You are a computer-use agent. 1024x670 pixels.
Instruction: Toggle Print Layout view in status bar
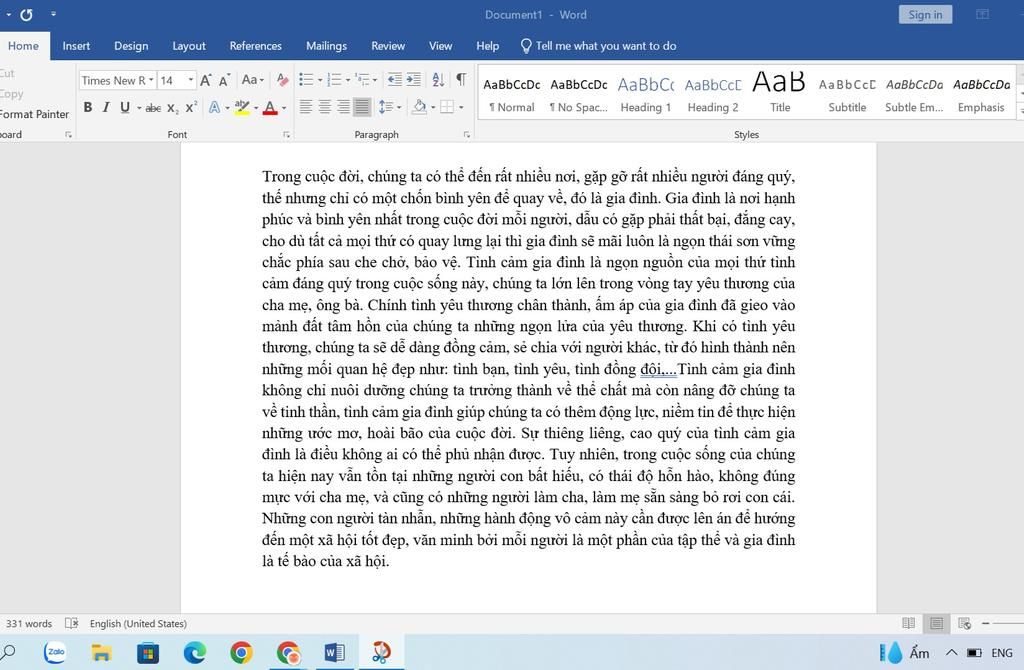click(936, 623)
